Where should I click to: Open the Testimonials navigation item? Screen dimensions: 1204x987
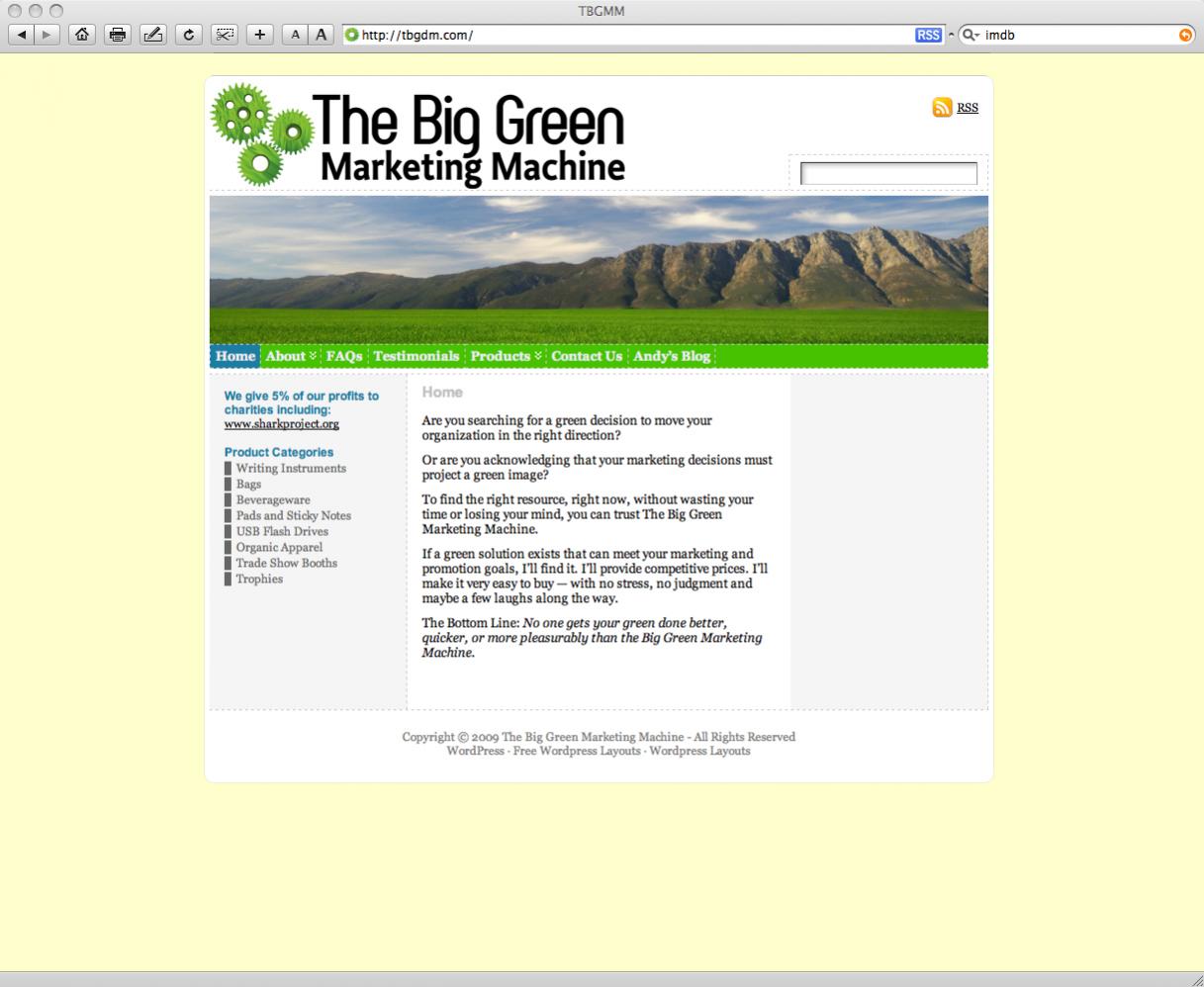[x=417, y=356]
